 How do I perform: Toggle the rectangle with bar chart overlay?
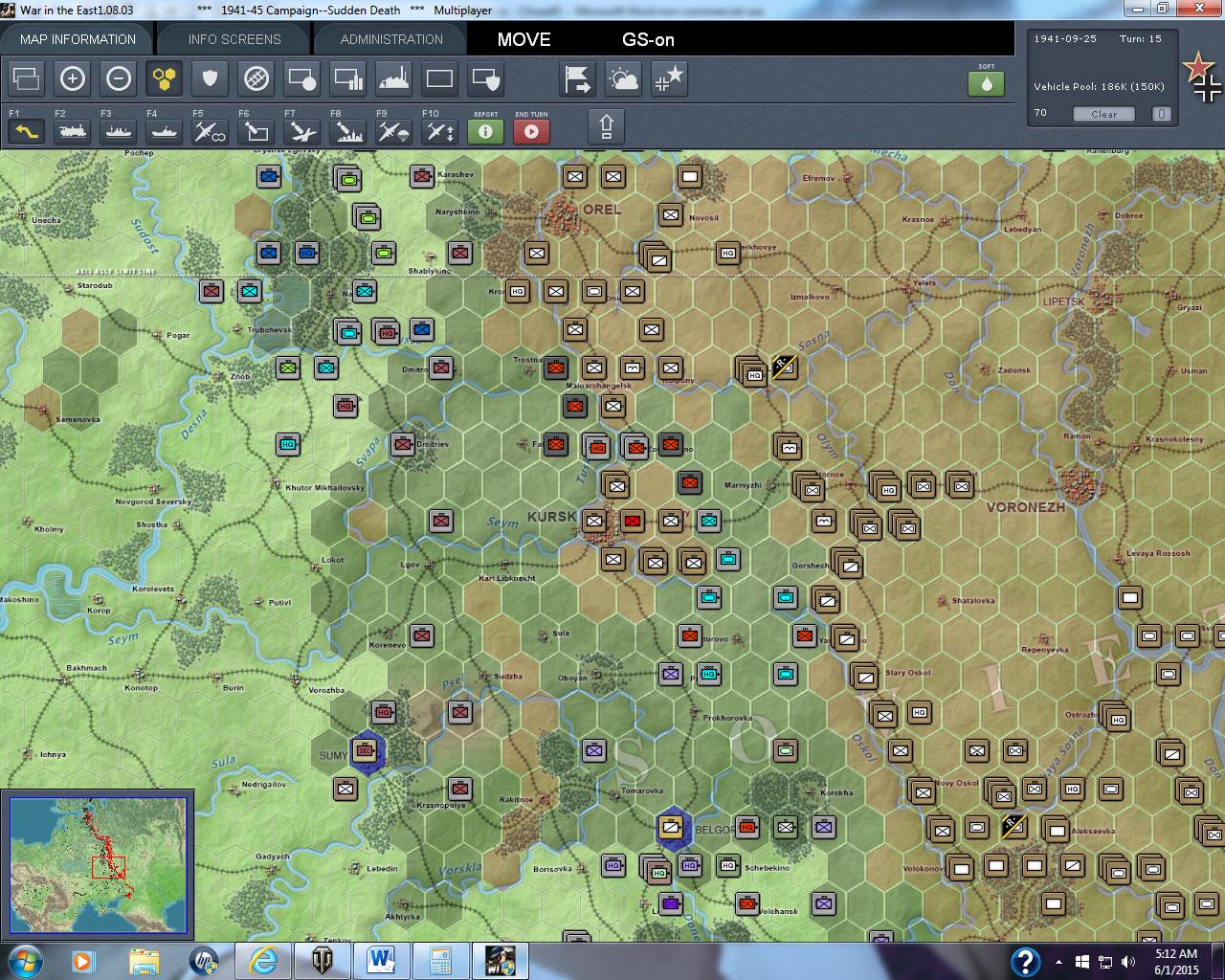tap(348, 78)
